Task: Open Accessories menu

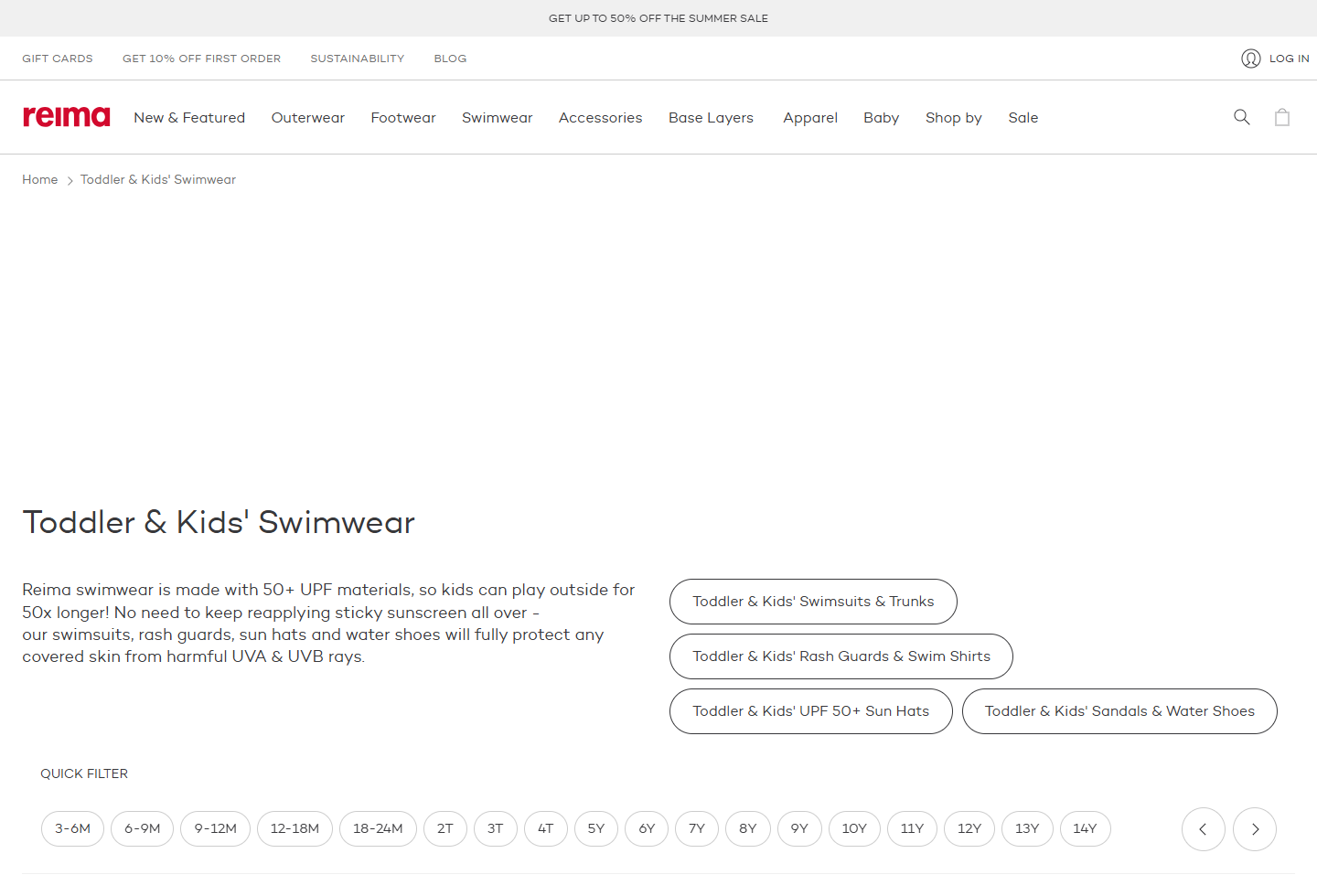Action: coord(600,118)
